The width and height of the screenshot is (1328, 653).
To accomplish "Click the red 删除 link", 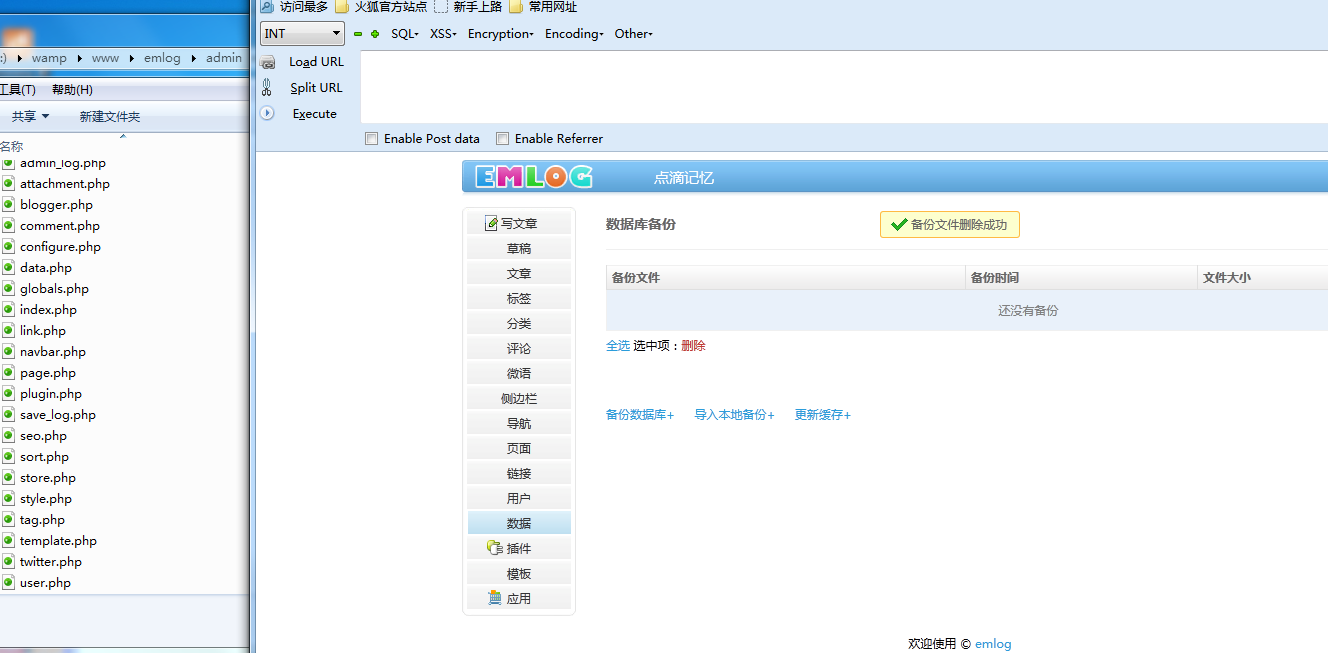I will point(694,346).
